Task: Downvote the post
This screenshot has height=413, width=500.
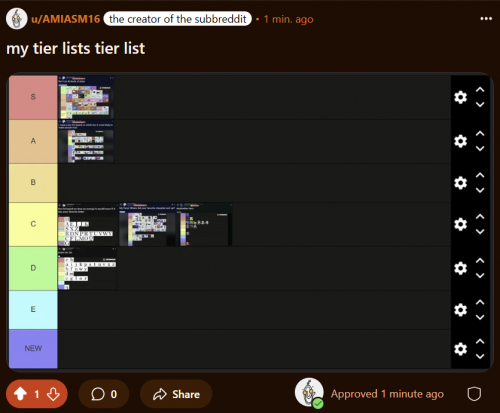Action: point(53,394)
